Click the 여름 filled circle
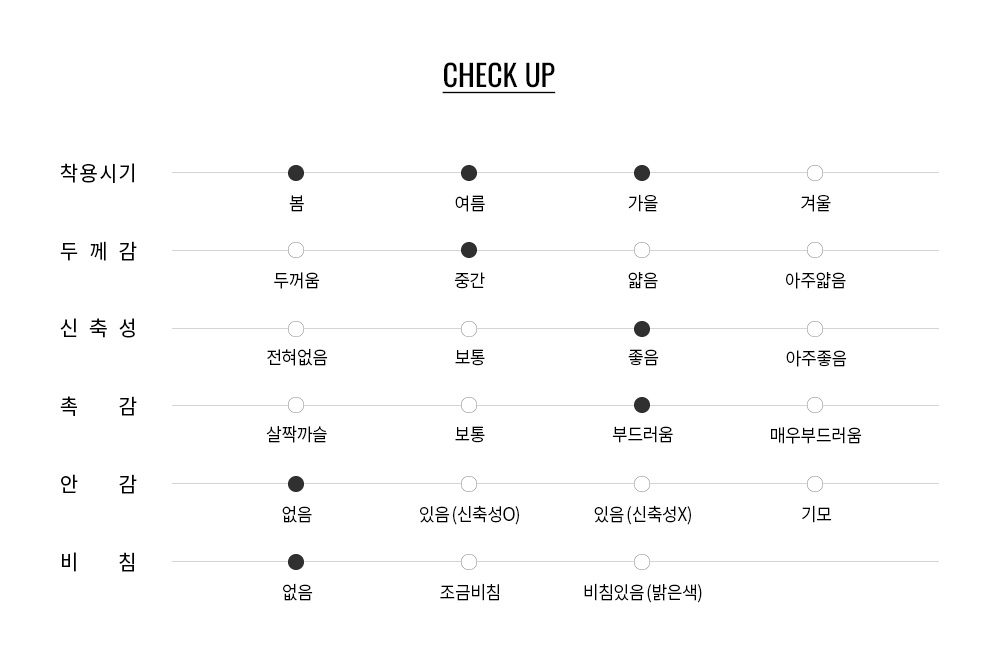The width and height of the screenshot is (1000, 661). click(x=469, y=173)
